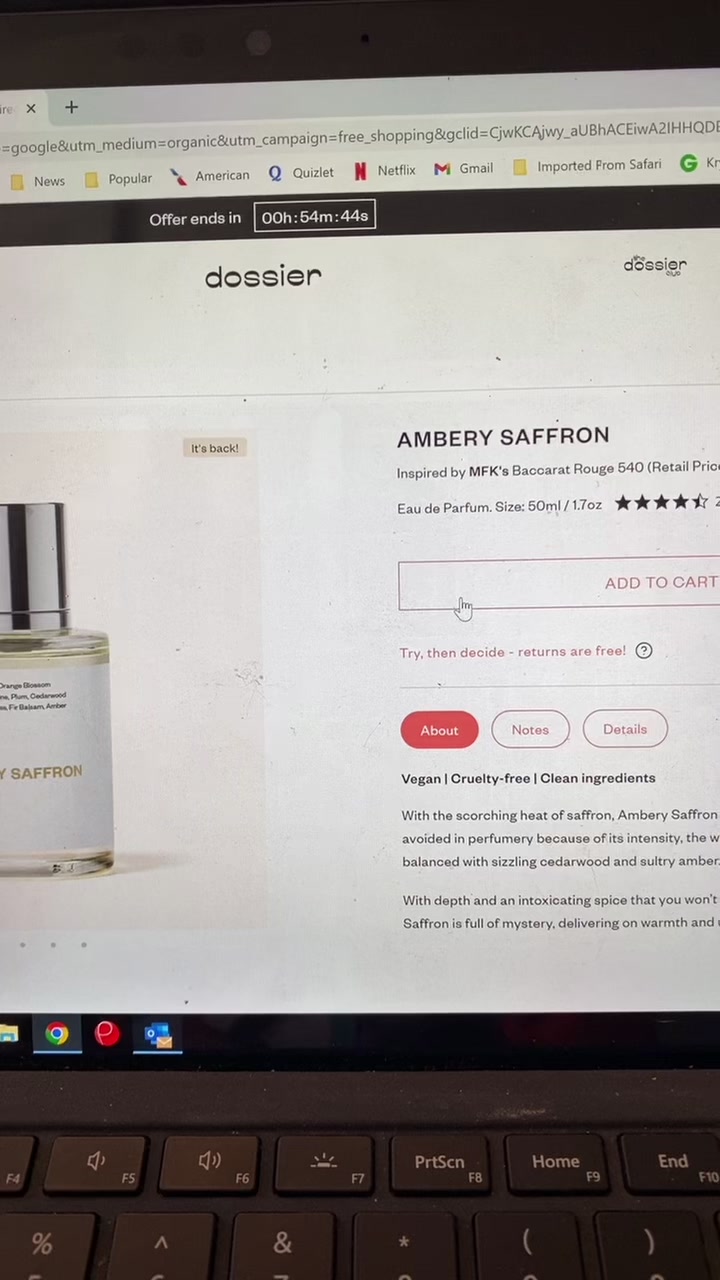This screenshot has height=1280, width=720.
Task: Click the ADD TO CART button
Action: [x=559, y=583]
